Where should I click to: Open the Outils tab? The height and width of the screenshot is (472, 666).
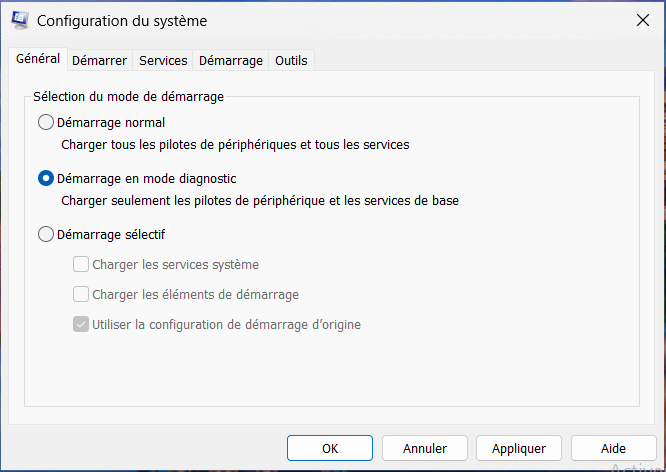point(291,60)
